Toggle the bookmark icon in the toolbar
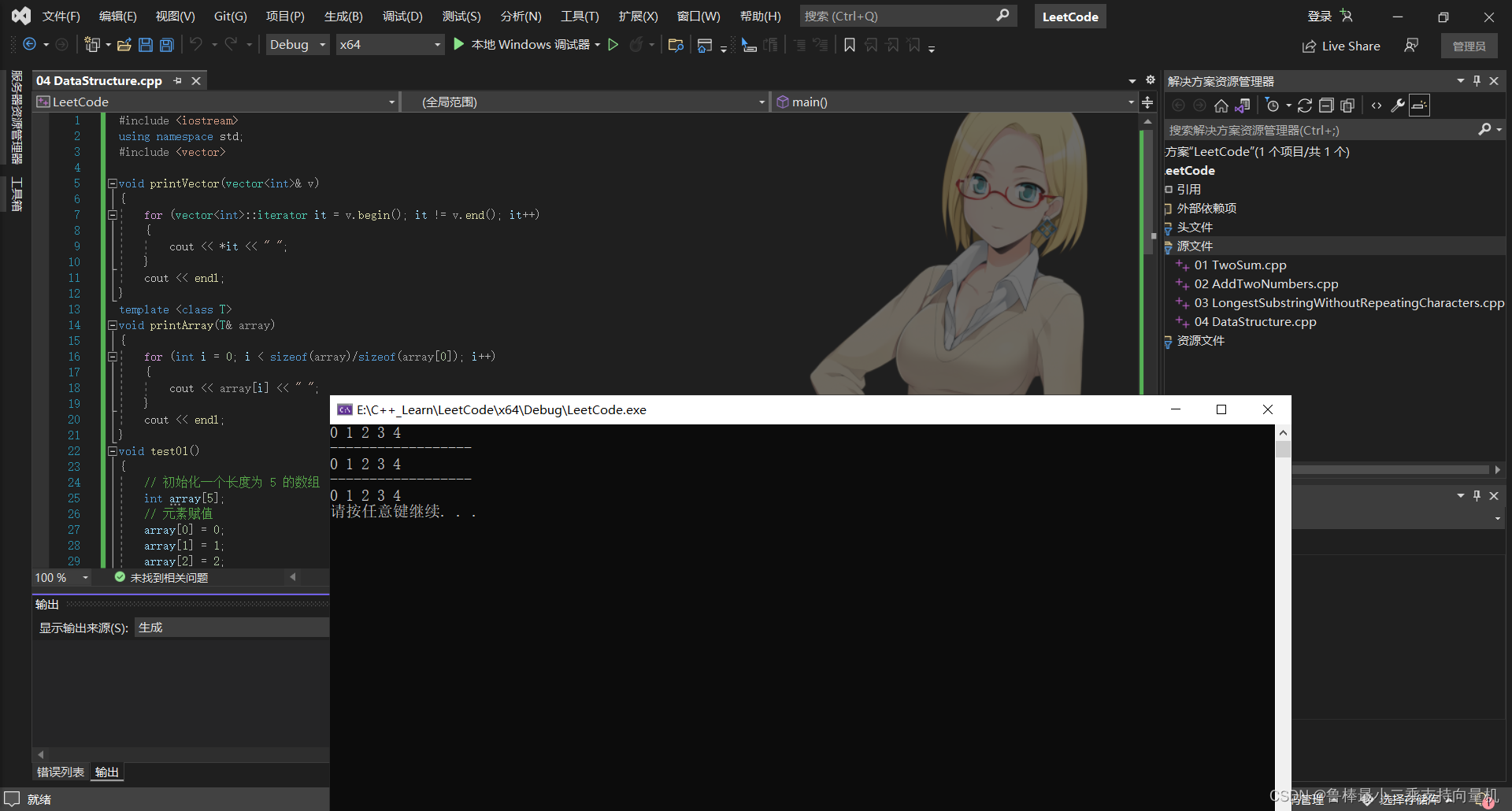The width and height of the screenshot is (1512, 811). point(850,45)
